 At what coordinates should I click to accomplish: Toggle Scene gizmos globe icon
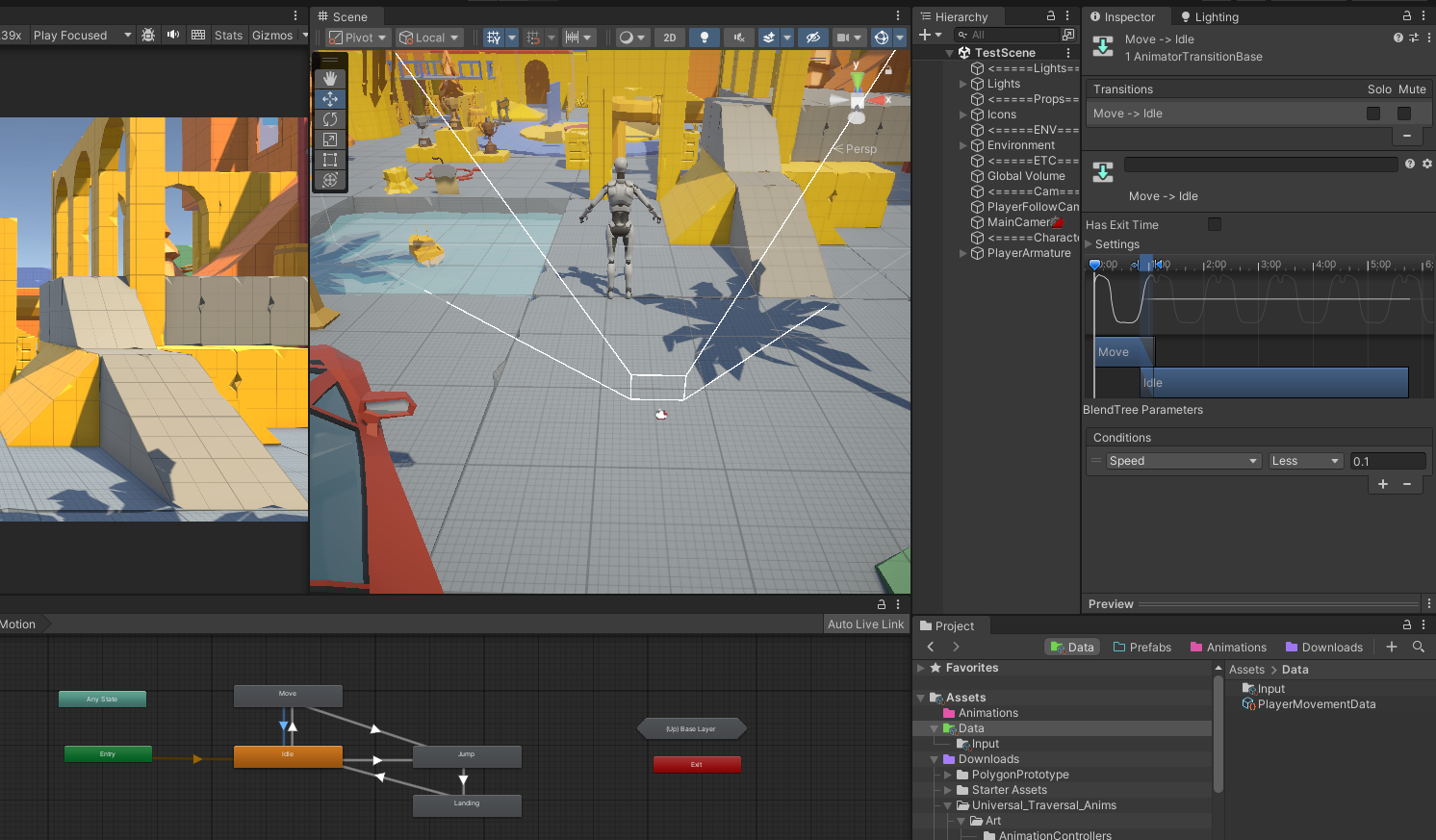pyautogui.click(x=882, y=38)
